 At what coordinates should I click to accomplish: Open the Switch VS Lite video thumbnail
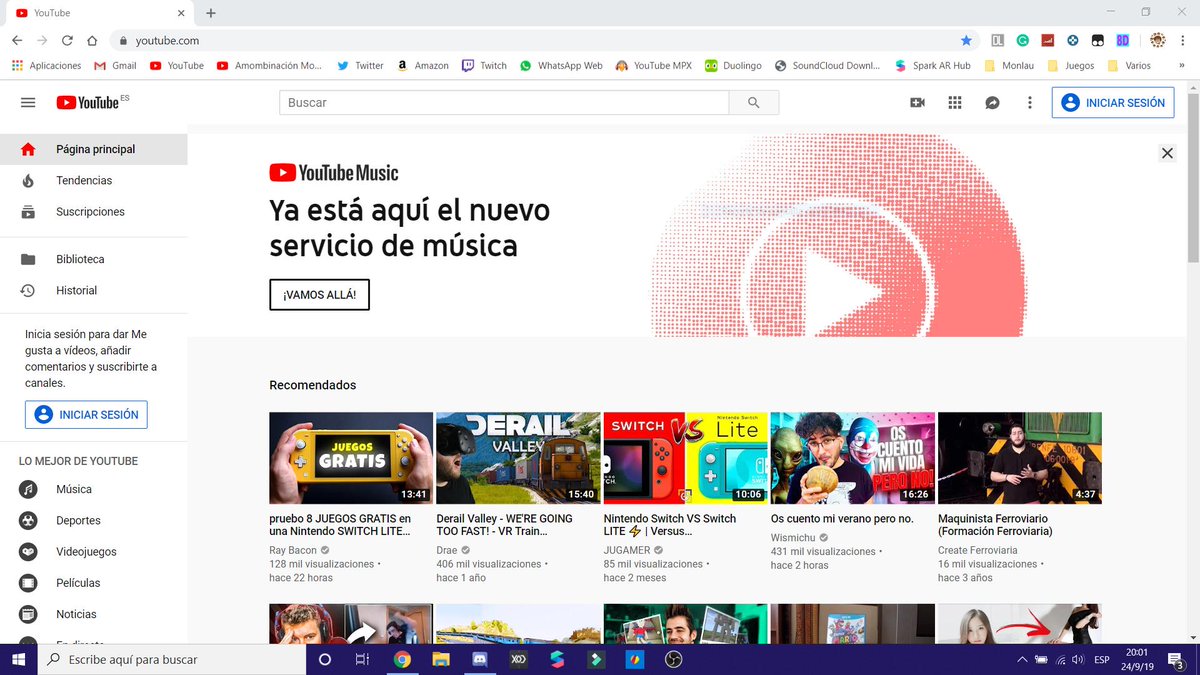685,458
